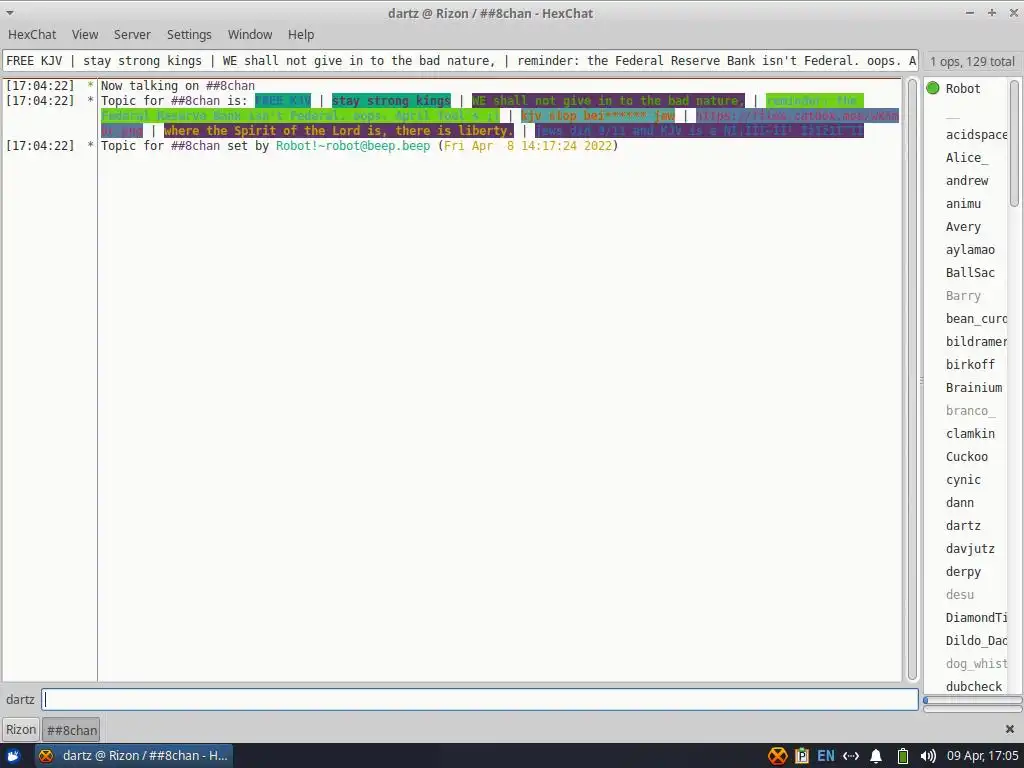The height and width of the screenshot is (768, 1024).
Task: Open the Help menu
Action: (x=300, y=35)
